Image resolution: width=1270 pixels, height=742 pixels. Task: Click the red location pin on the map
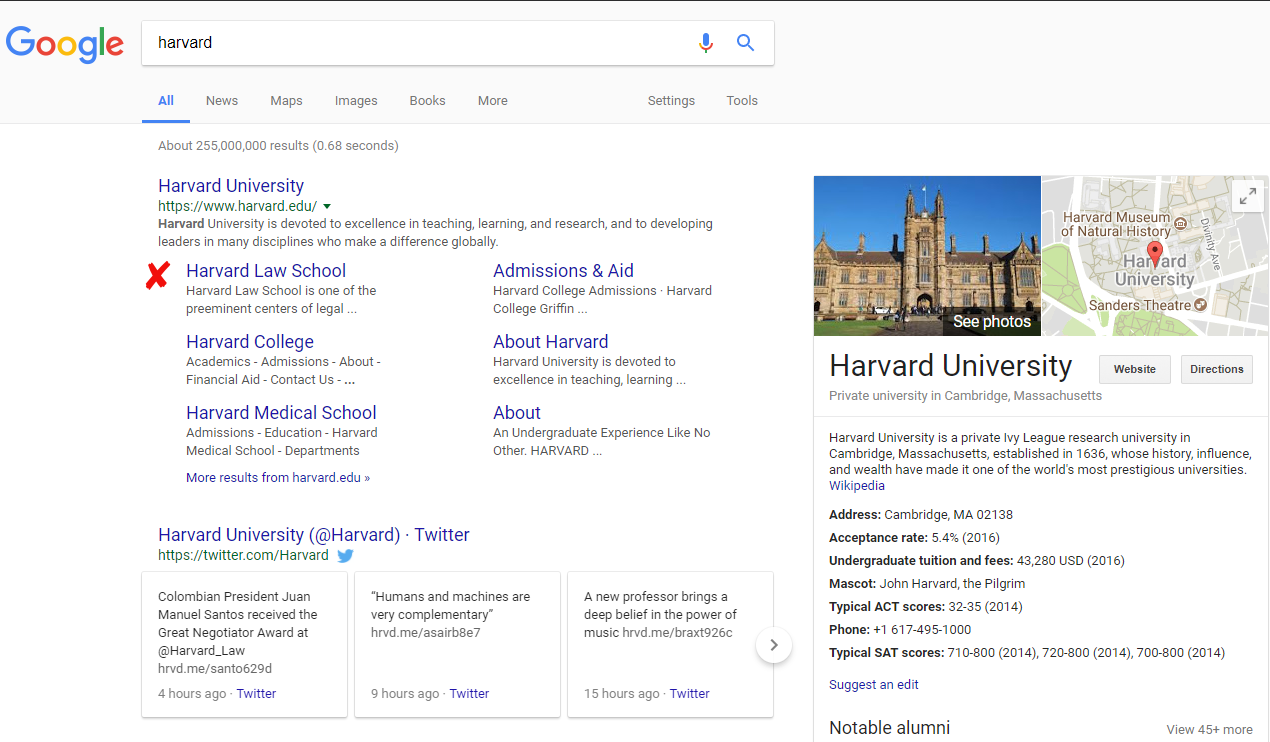click(x=1155, y=253)
